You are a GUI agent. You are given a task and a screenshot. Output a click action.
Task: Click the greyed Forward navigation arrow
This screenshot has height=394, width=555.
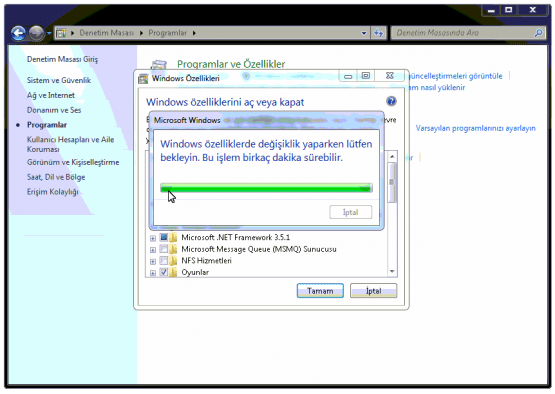click(36, 33)
